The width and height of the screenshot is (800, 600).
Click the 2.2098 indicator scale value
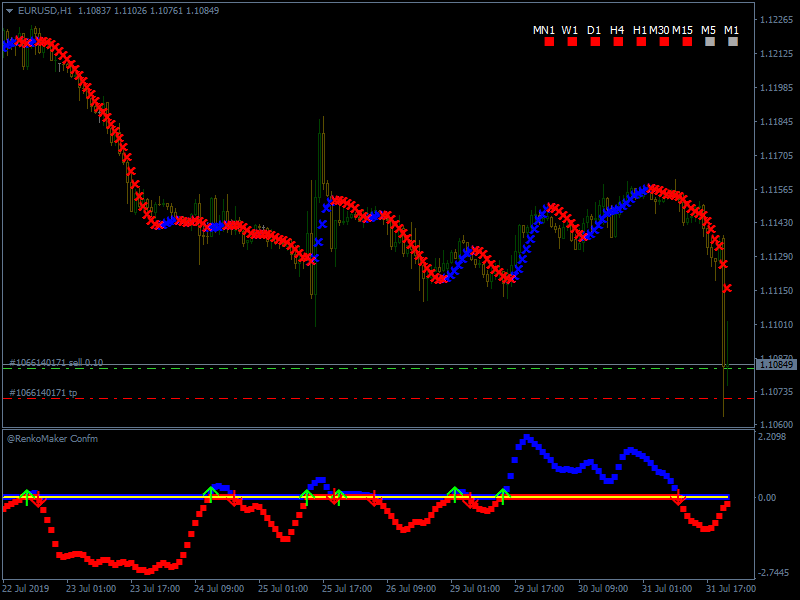pyautogui.click(x=774, y=437)
